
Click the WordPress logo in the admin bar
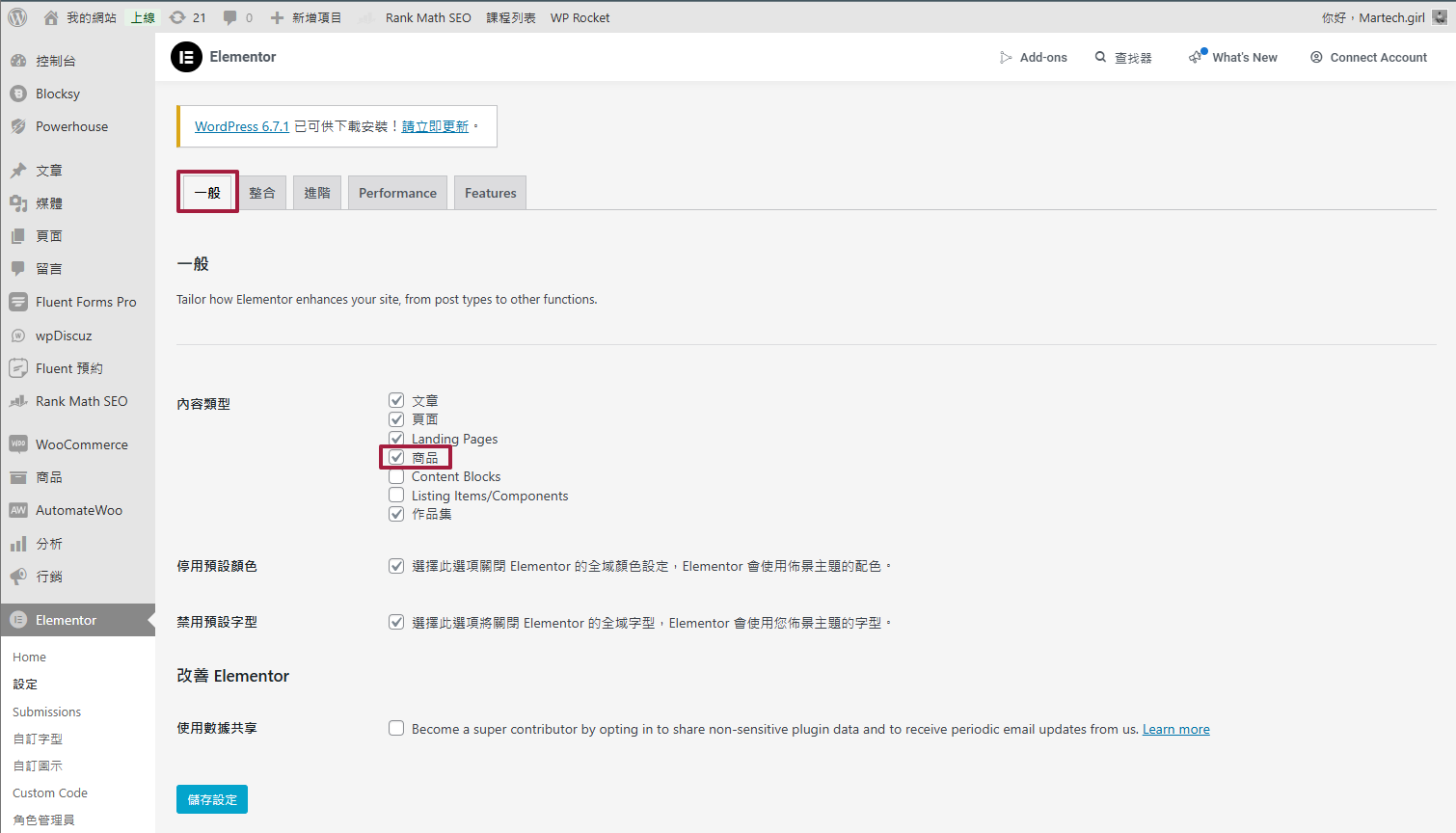point(15,16)
